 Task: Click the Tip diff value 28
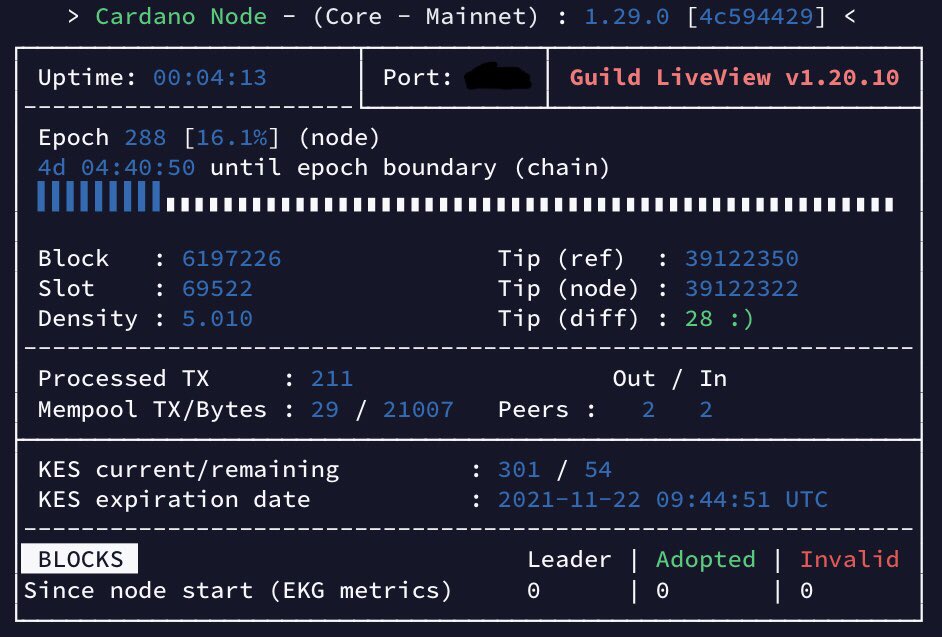[699, 318]
